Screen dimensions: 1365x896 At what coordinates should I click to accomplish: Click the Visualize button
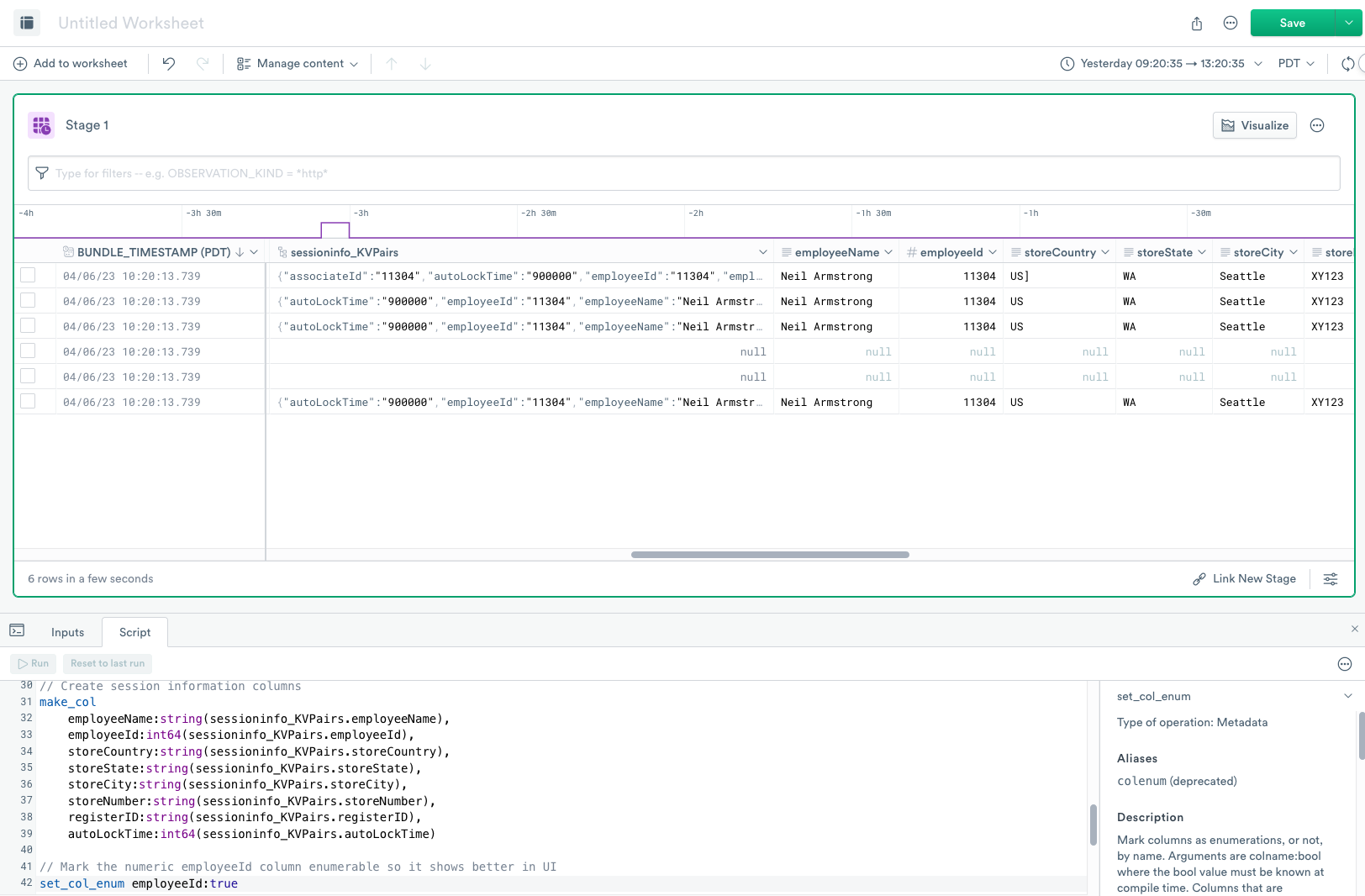click(1254, 125)
